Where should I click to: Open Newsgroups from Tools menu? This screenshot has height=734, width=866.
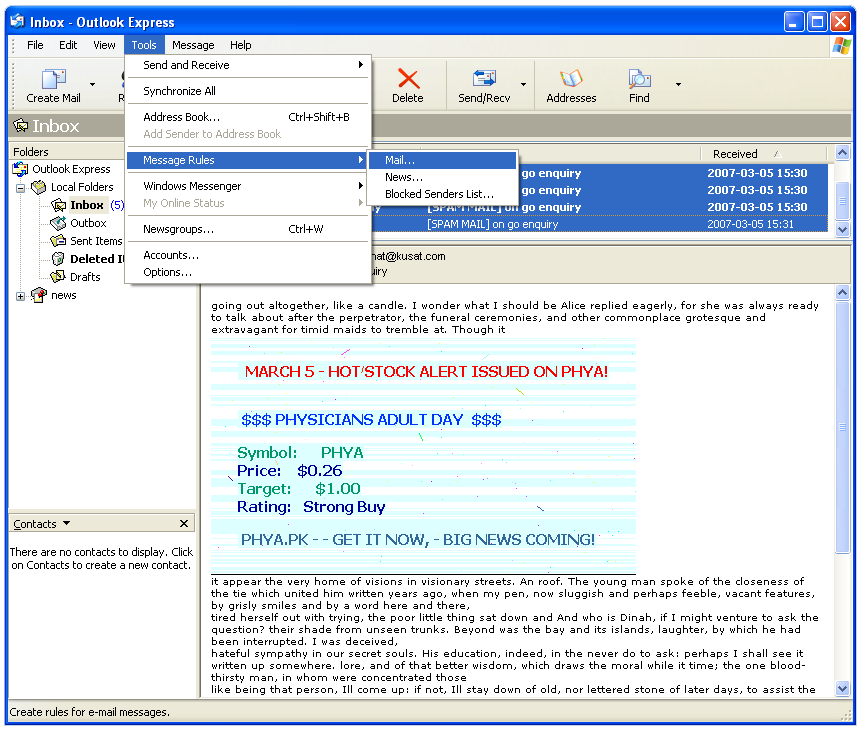click(247, 229)
